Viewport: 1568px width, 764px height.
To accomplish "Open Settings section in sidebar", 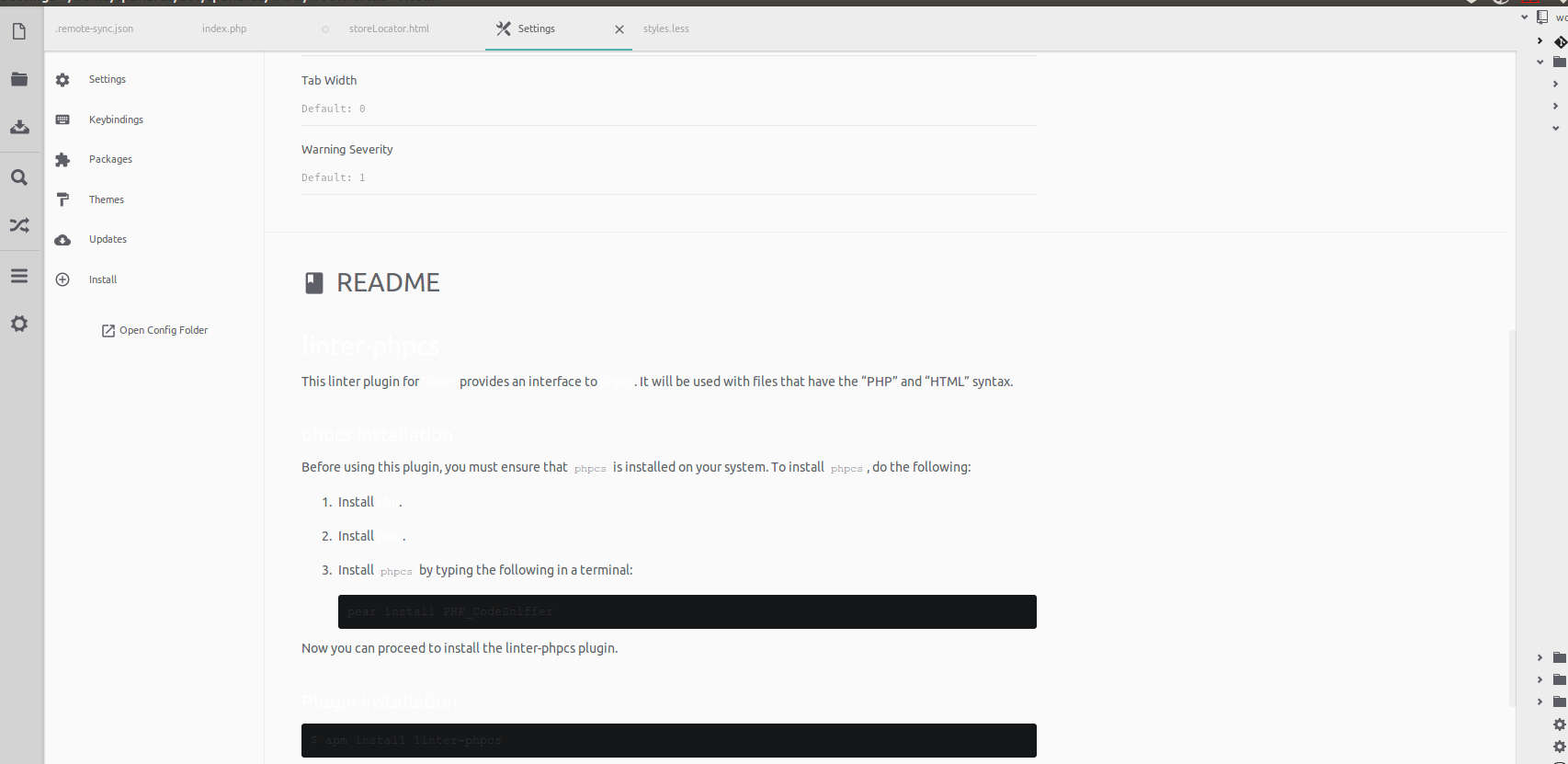I will (x=107, y=80).
